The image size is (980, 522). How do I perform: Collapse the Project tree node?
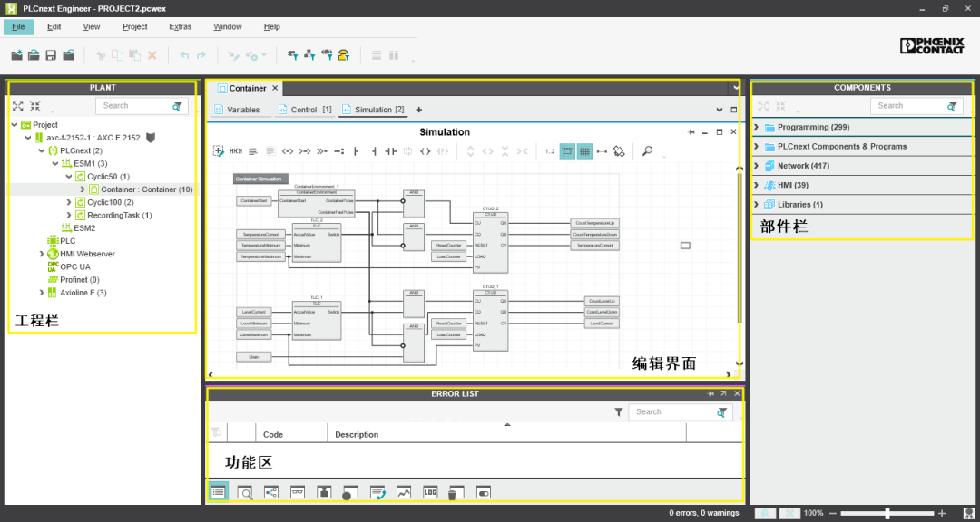[x=14, y=125]
